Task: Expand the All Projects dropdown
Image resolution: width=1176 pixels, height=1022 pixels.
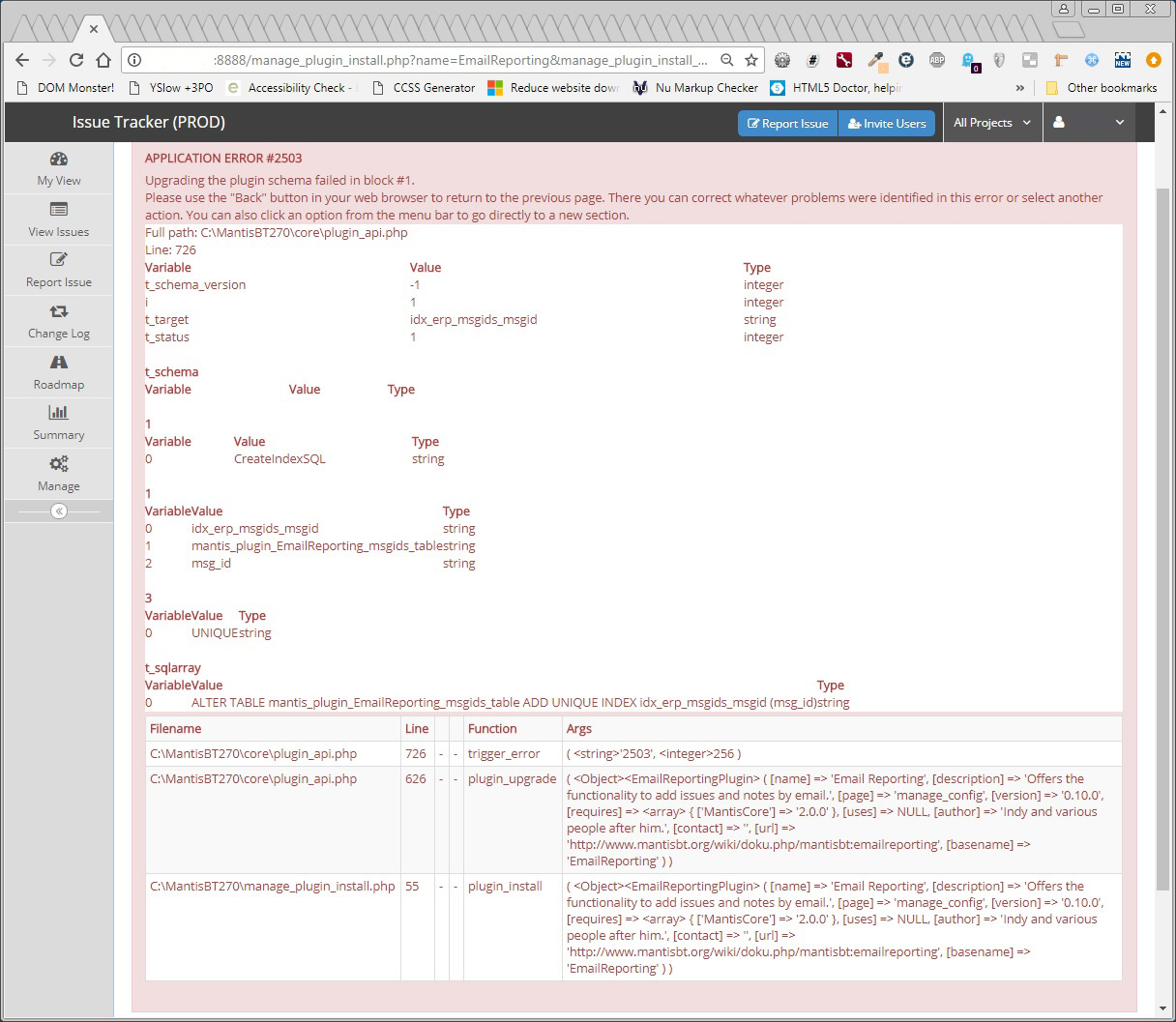Action: (991, 123)
